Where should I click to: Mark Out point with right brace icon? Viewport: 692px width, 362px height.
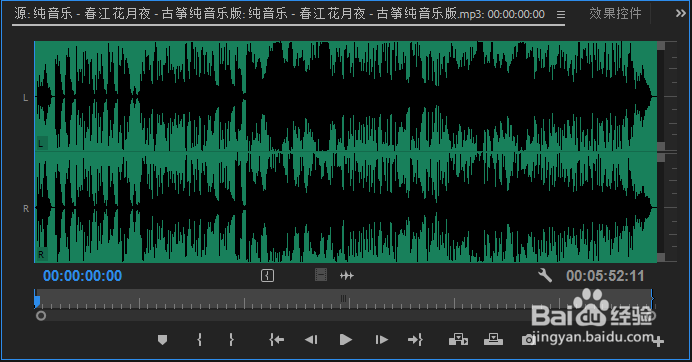point(231,339)
